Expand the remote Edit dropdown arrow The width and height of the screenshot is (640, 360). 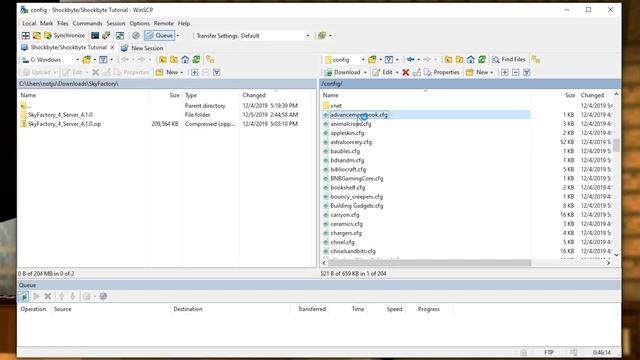pos(397,72)
